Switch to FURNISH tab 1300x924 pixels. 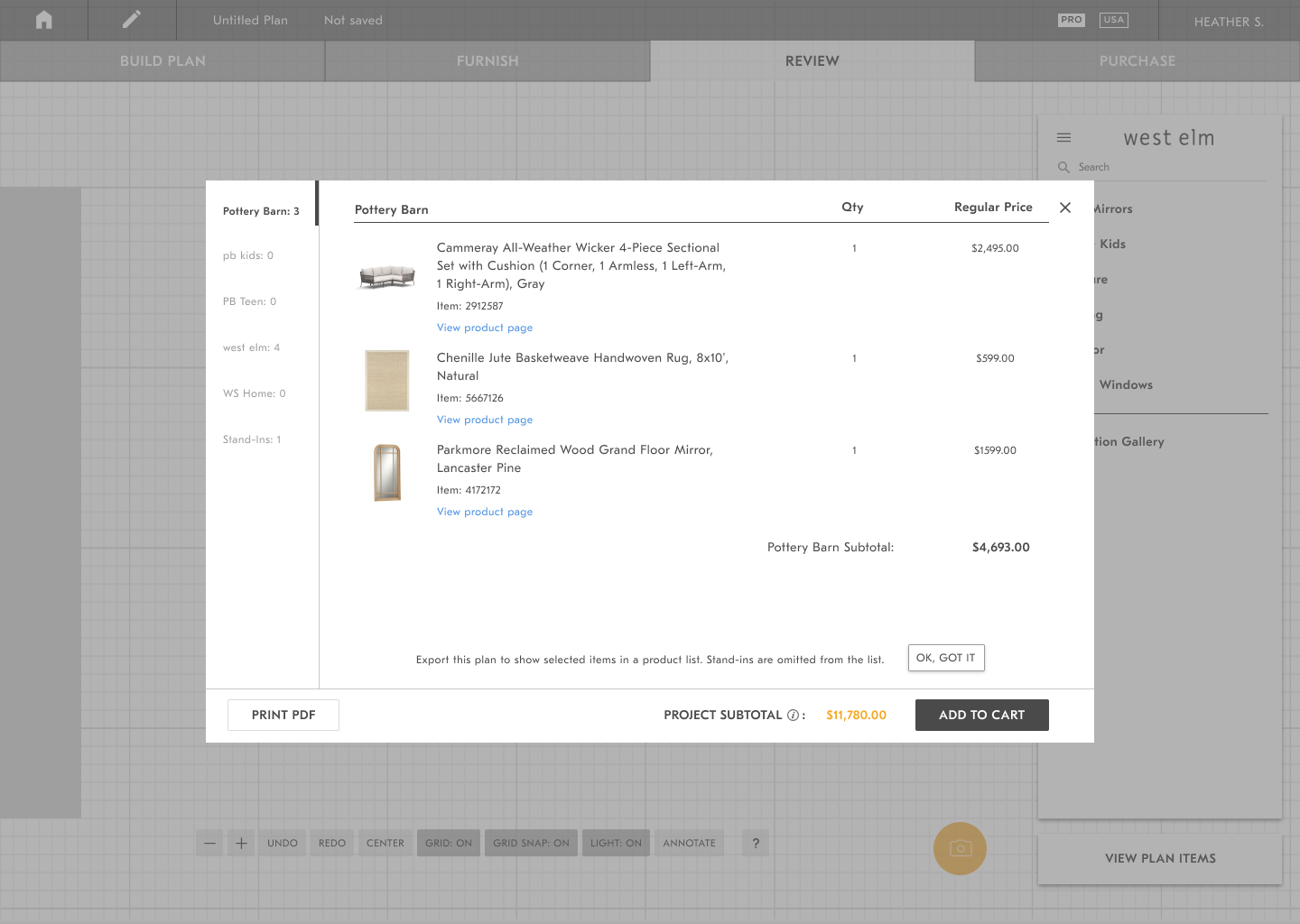pyautogui.click(x=487, y=60)
